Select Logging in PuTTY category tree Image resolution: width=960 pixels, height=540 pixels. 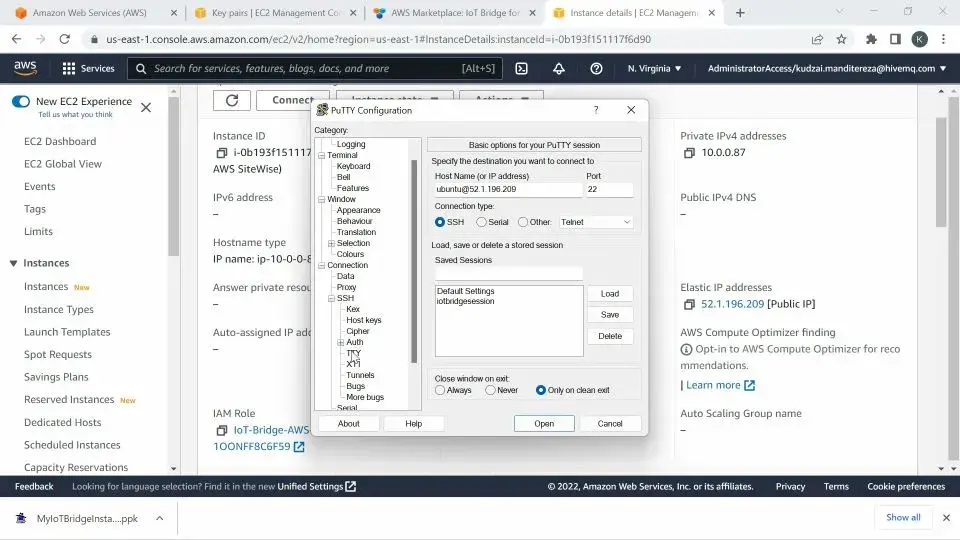(351, 144)
